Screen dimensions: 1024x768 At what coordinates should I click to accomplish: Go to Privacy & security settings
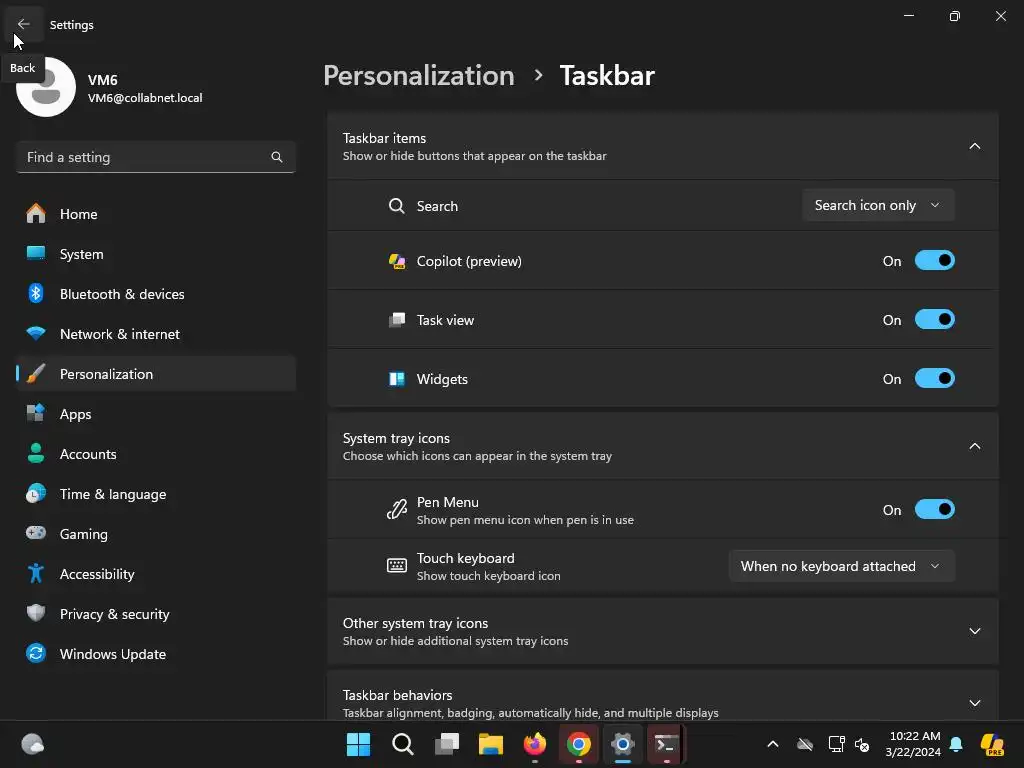[155, 614]
